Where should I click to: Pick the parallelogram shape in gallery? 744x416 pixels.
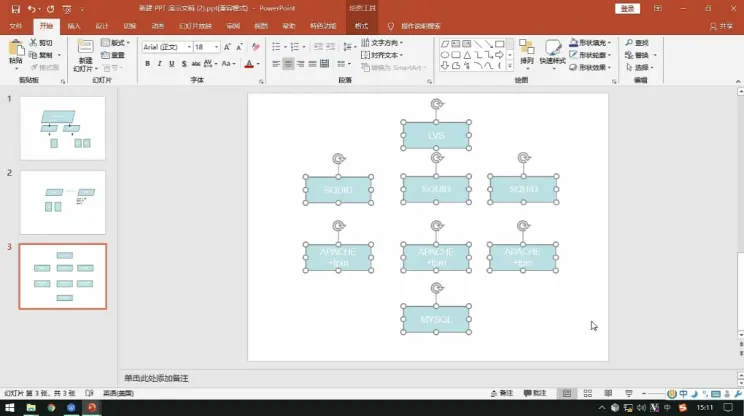coord(445,44)
